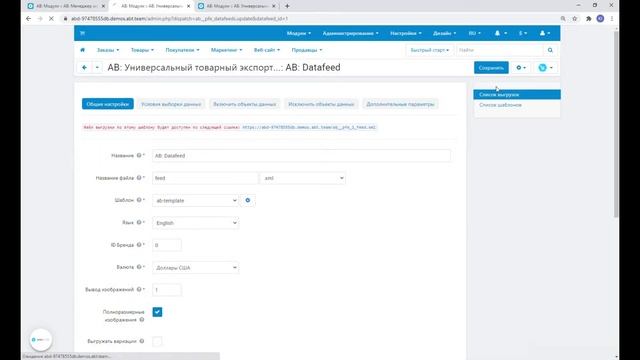Click the ID бренда input field
The height and width of the screenshot is (360, 640).
pyautogui.click(x=167, y=245)
